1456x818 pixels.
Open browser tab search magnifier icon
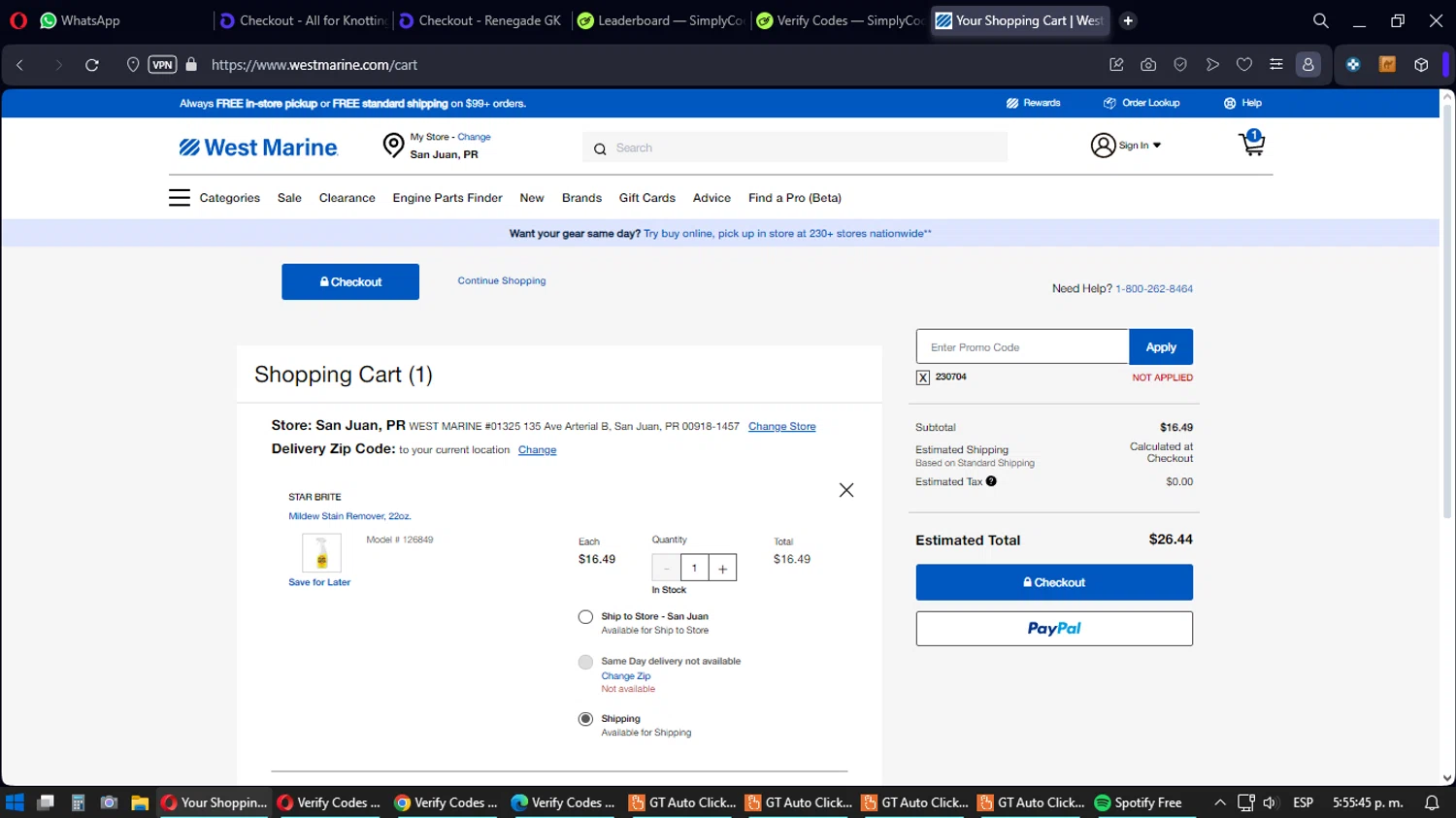coord(1321,20)
